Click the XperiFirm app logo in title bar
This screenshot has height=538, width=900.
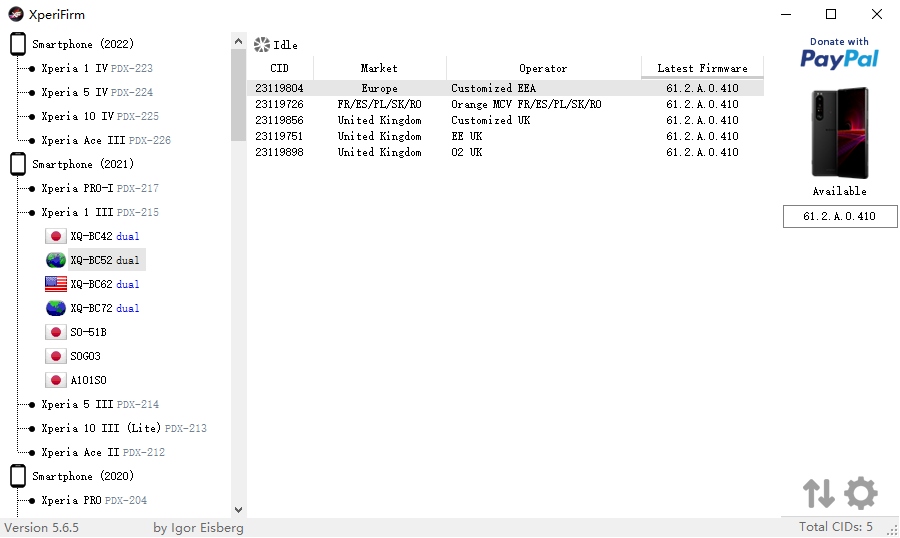pyautogui.click(x=15, y=14)
